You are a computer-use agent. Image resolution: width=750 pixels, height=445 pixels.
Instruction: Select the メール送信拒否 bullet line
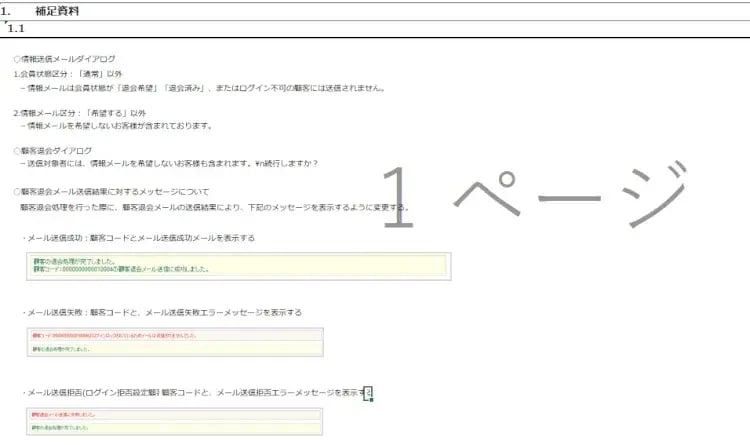click(195, 393)
